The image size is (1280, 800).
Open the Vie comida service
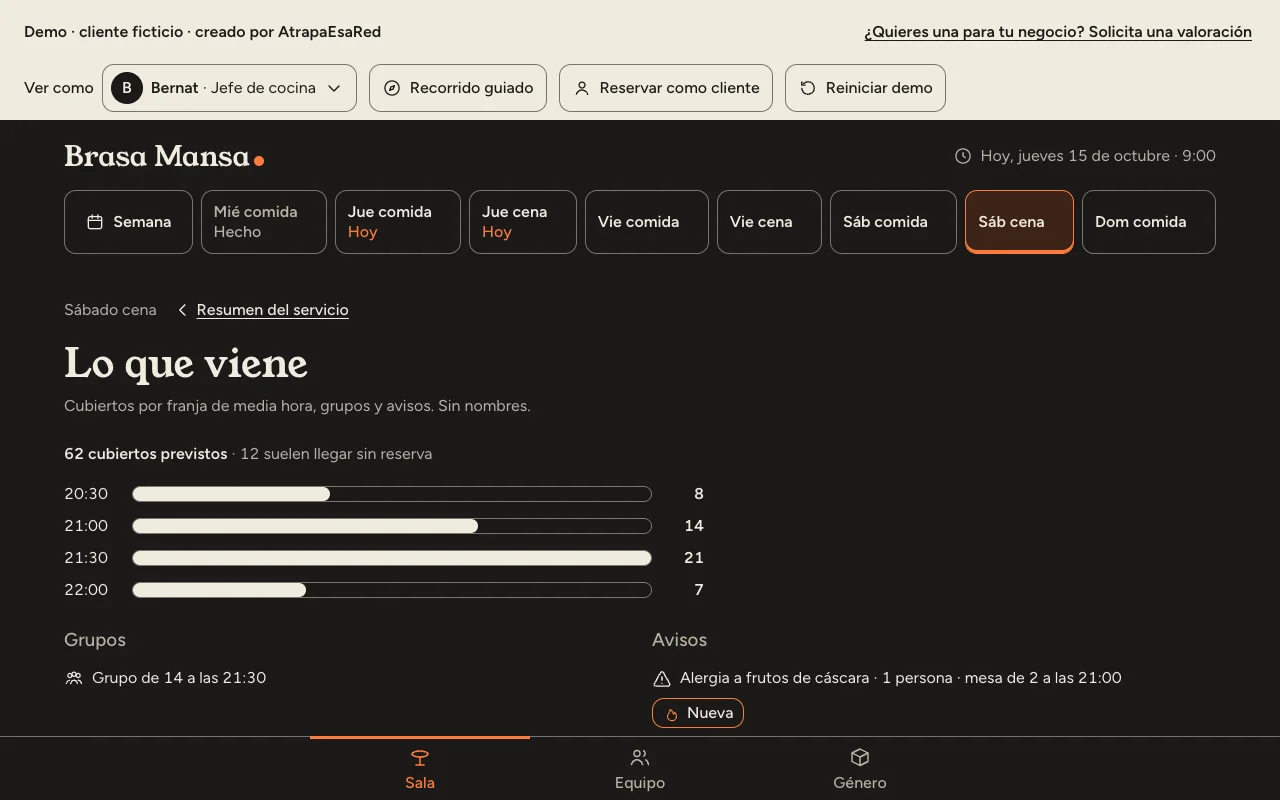click(647, 222)
